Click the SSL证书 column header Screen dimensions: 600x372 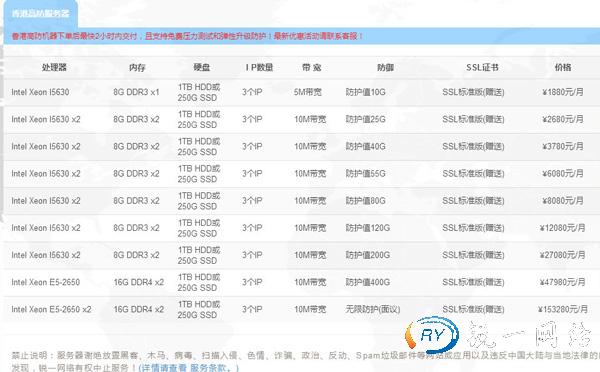pyautogui.click(x=482, y=67)
